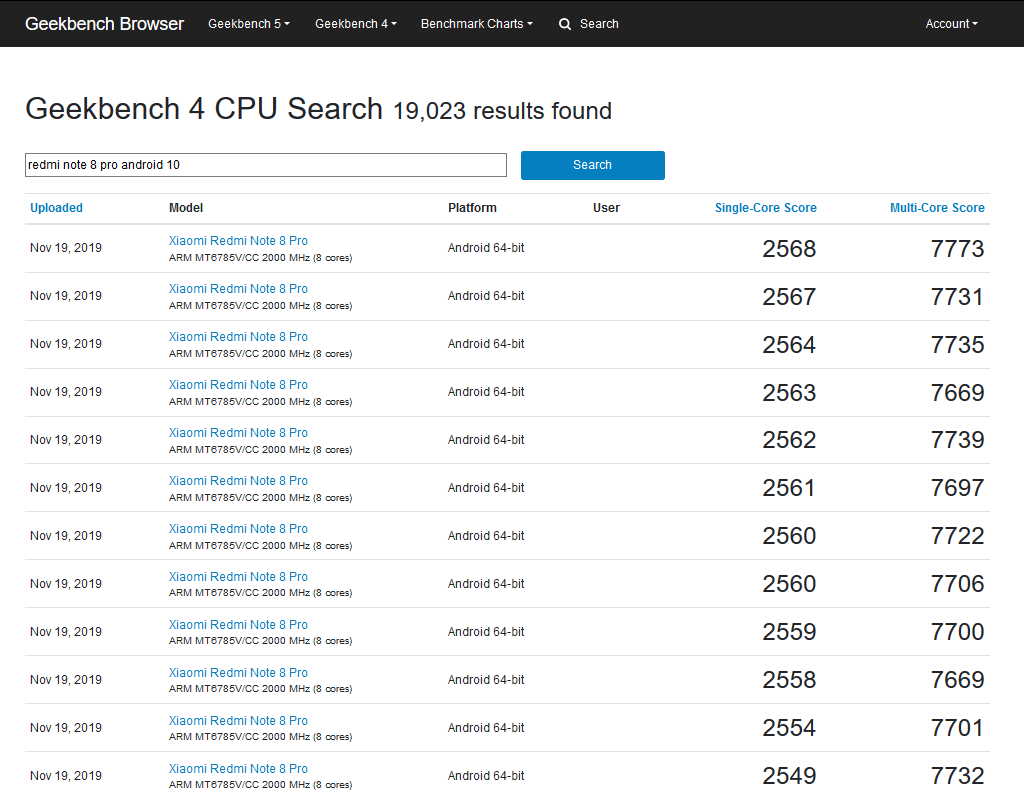This screenshot has width=1024, height=799.
Task: Select multi-core score 7731
Action: pyautogui.click(x=957, y=297)
